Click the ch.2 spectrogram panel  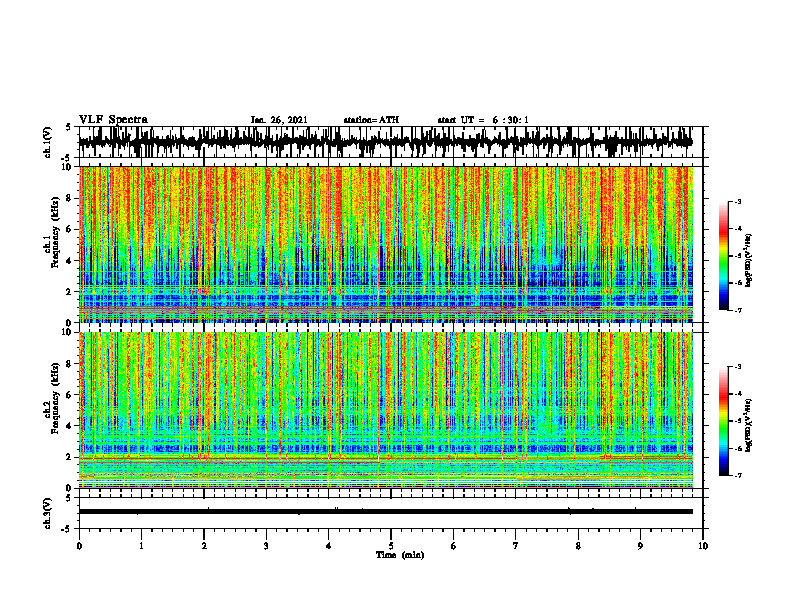pos(385,410)
